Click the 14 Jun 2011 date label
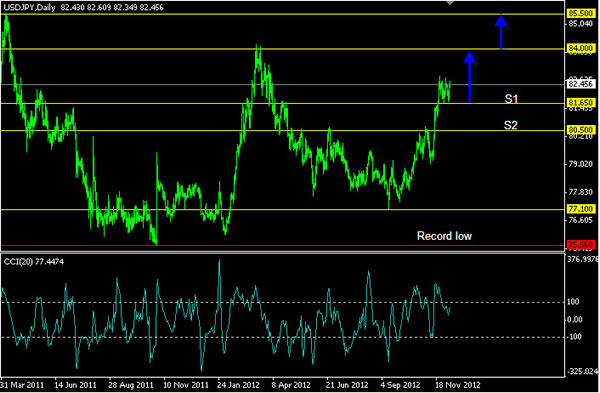The height and width of the screenshot is (393, 600). coord(75,385)
